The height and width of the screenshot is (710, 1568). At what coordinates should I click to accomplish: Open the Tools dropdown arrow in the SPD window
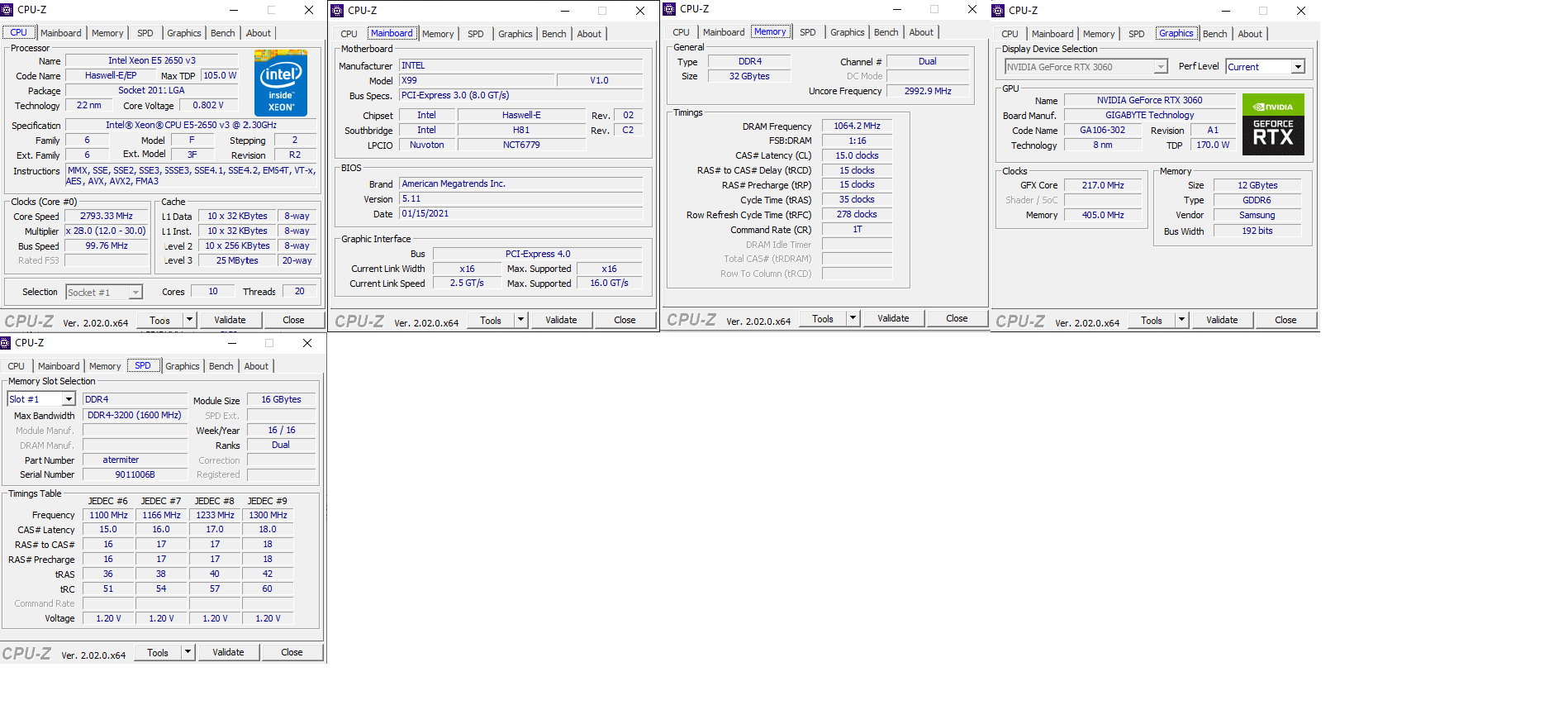(188, 652)
